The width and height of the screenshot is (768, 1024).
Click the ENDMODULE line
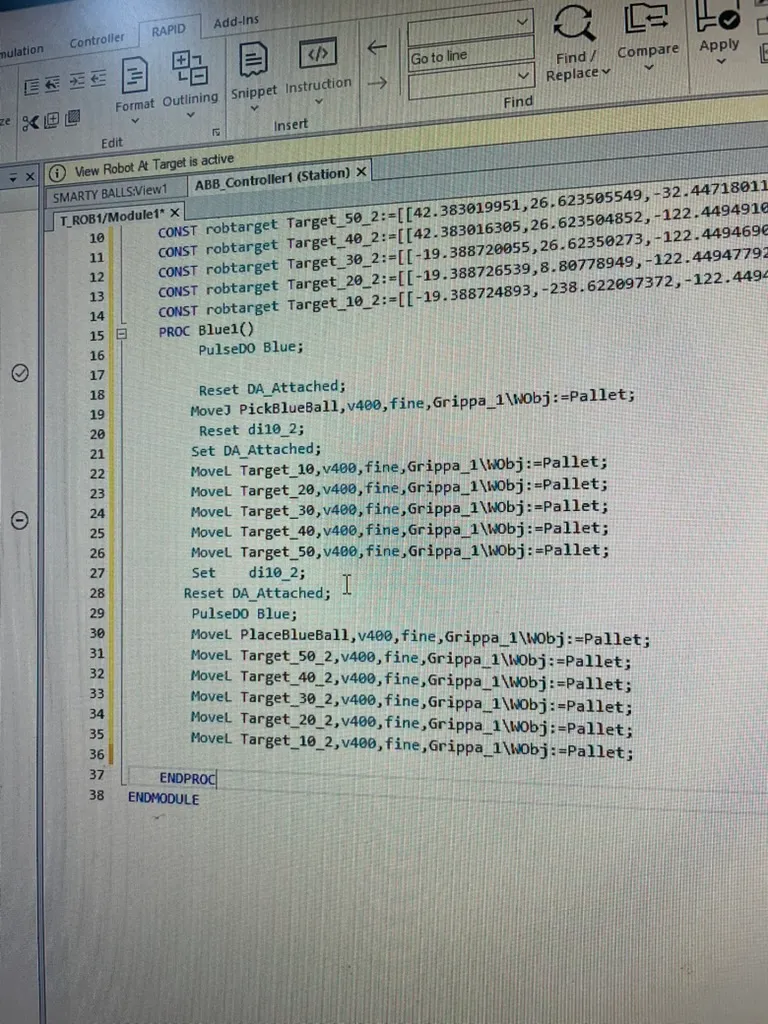163,797
